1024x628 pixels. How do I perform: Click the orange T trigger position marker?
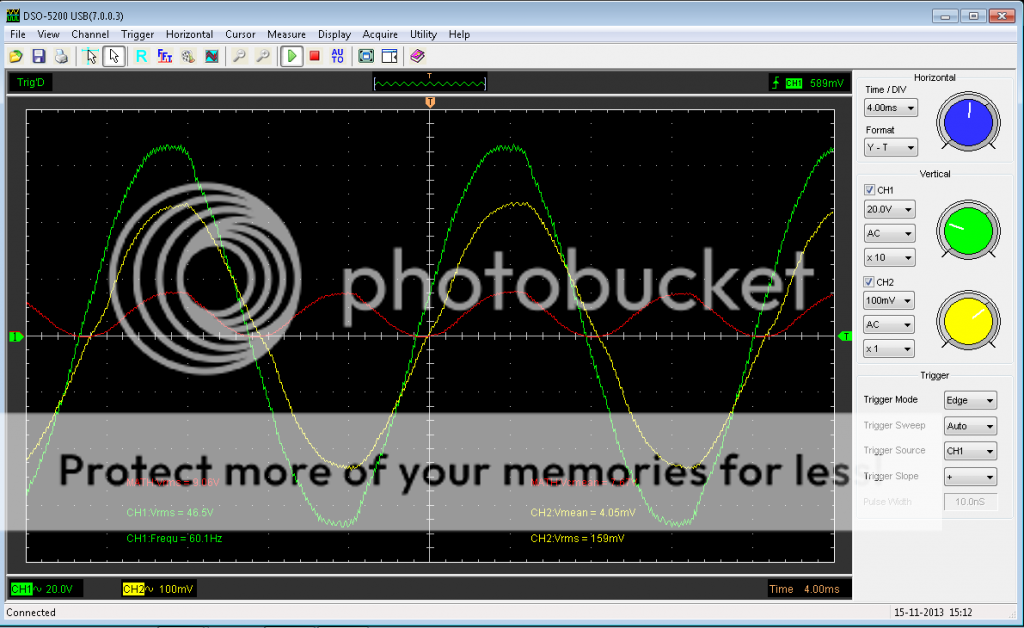(x=430, y=102)
